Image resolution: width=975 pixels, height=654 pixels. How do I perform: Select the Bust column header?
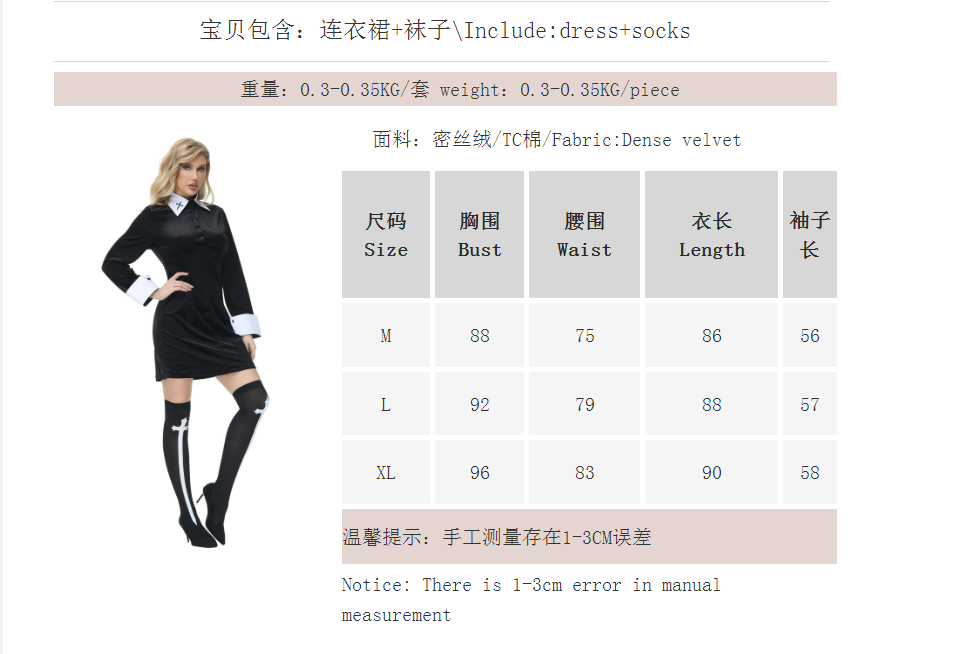479,234
